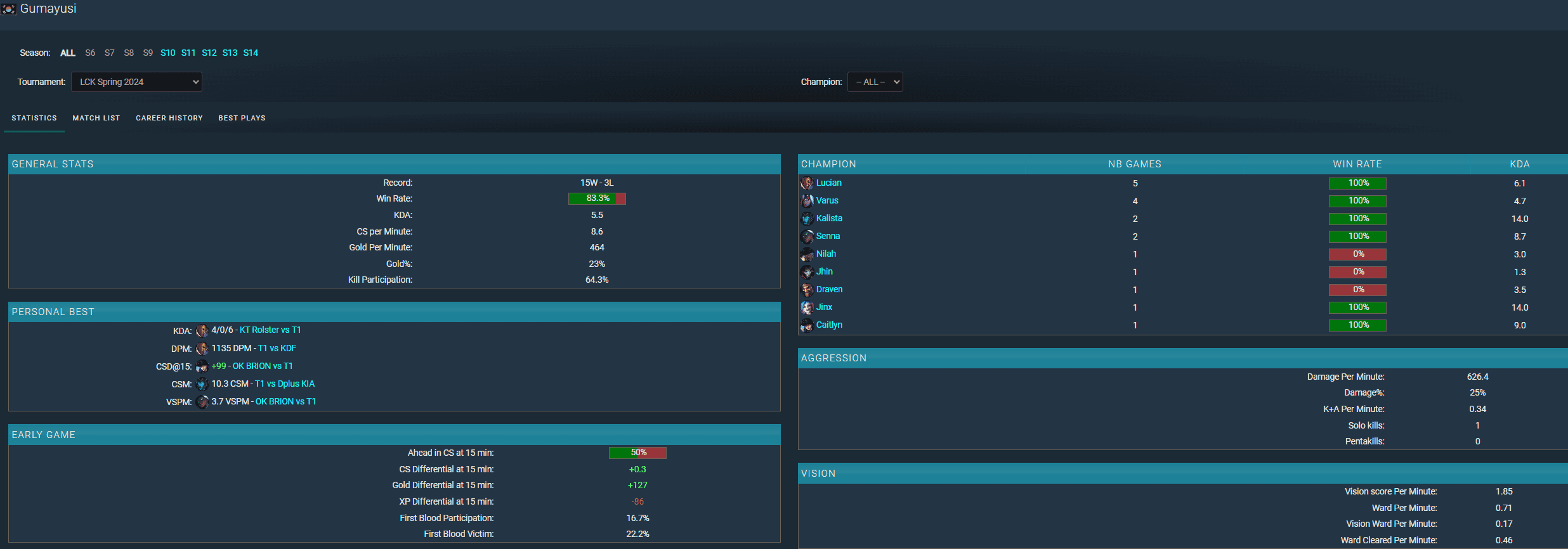Select season S12

click(209, 53)
